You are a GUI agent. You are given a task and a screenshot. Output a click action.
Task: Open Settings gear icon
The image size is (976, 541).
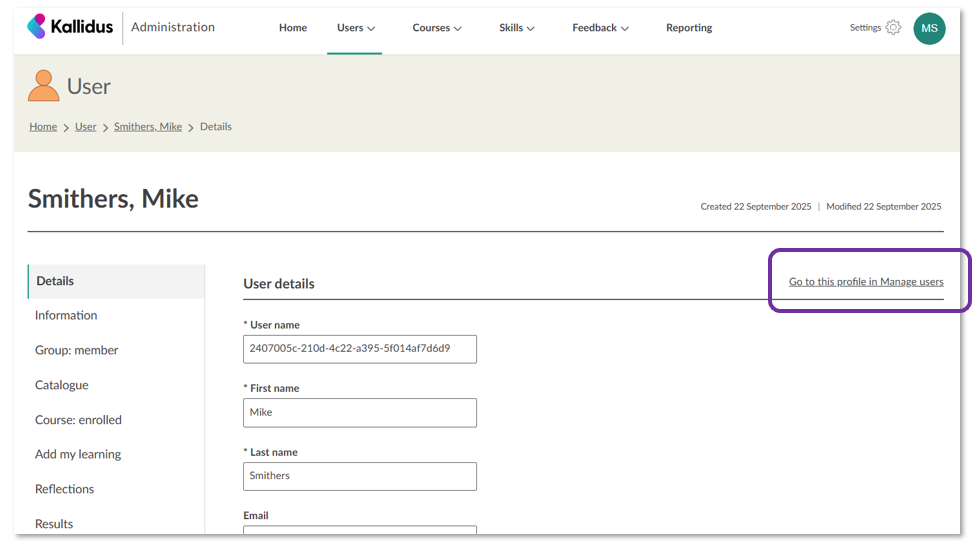coord(893,28)
